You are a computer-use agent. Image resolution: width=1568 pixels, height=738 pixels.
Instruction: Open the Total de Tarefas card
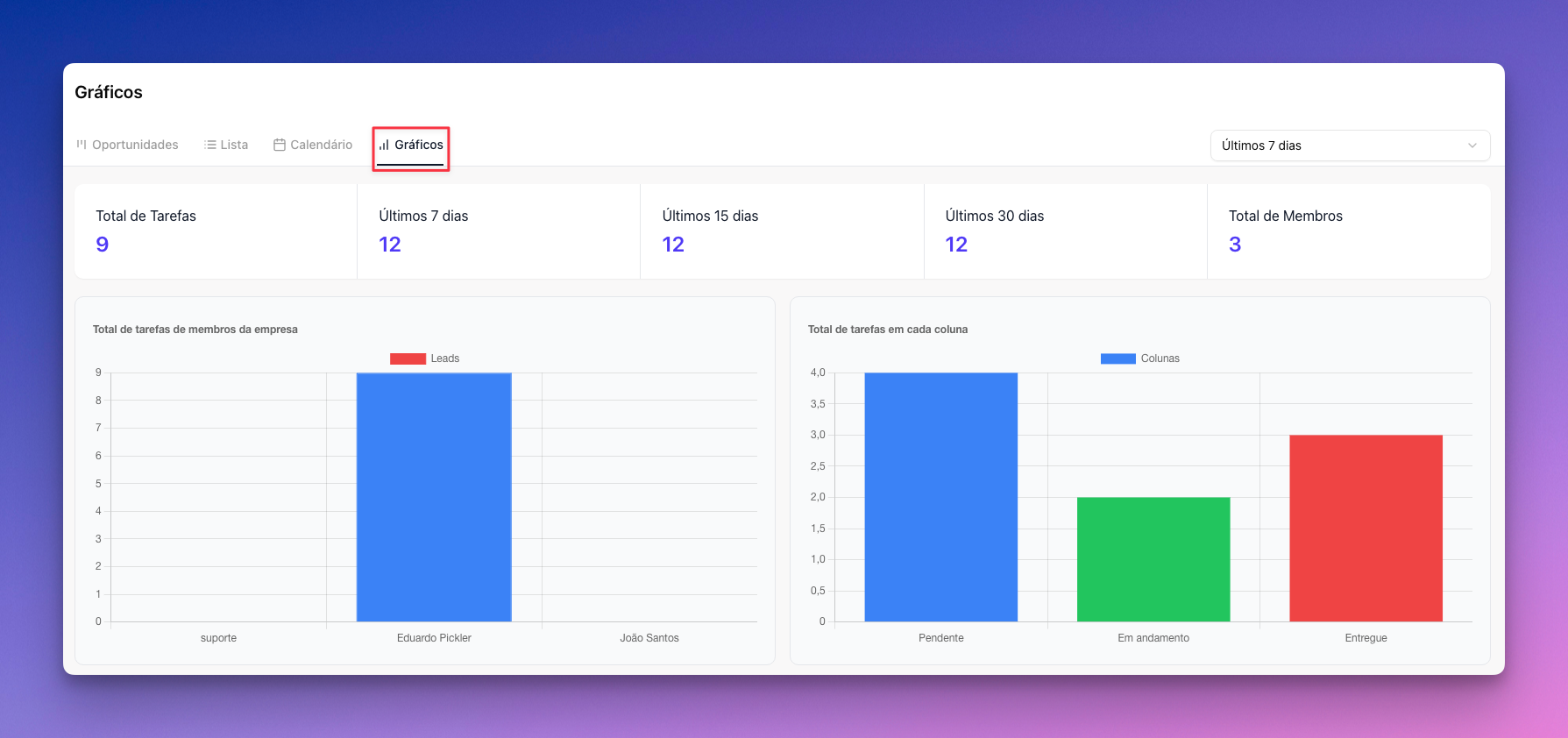tap(216, 231)
